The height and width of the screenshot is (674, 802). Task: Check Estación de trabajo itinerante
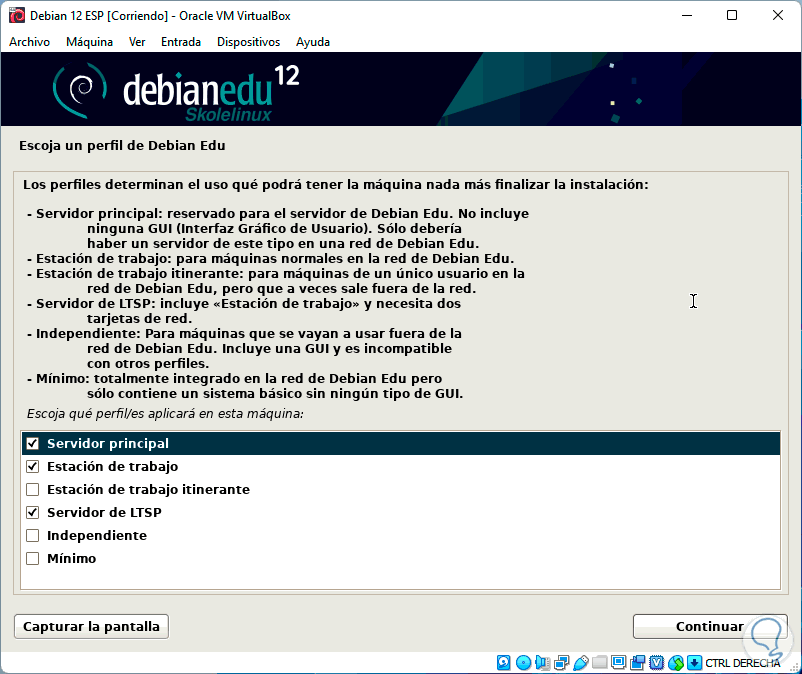click(x=33, y=489)
